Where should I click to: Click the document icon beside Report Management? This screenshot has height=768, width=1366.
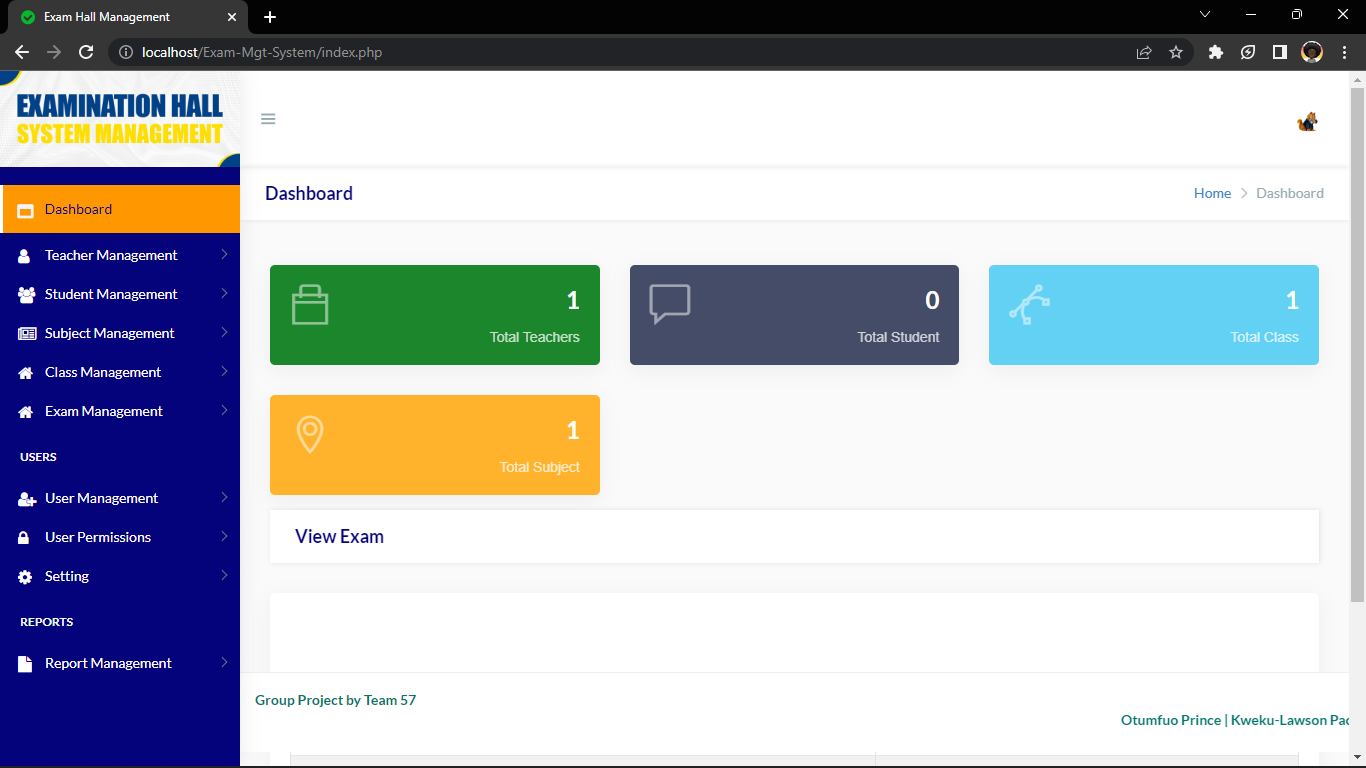24,663
